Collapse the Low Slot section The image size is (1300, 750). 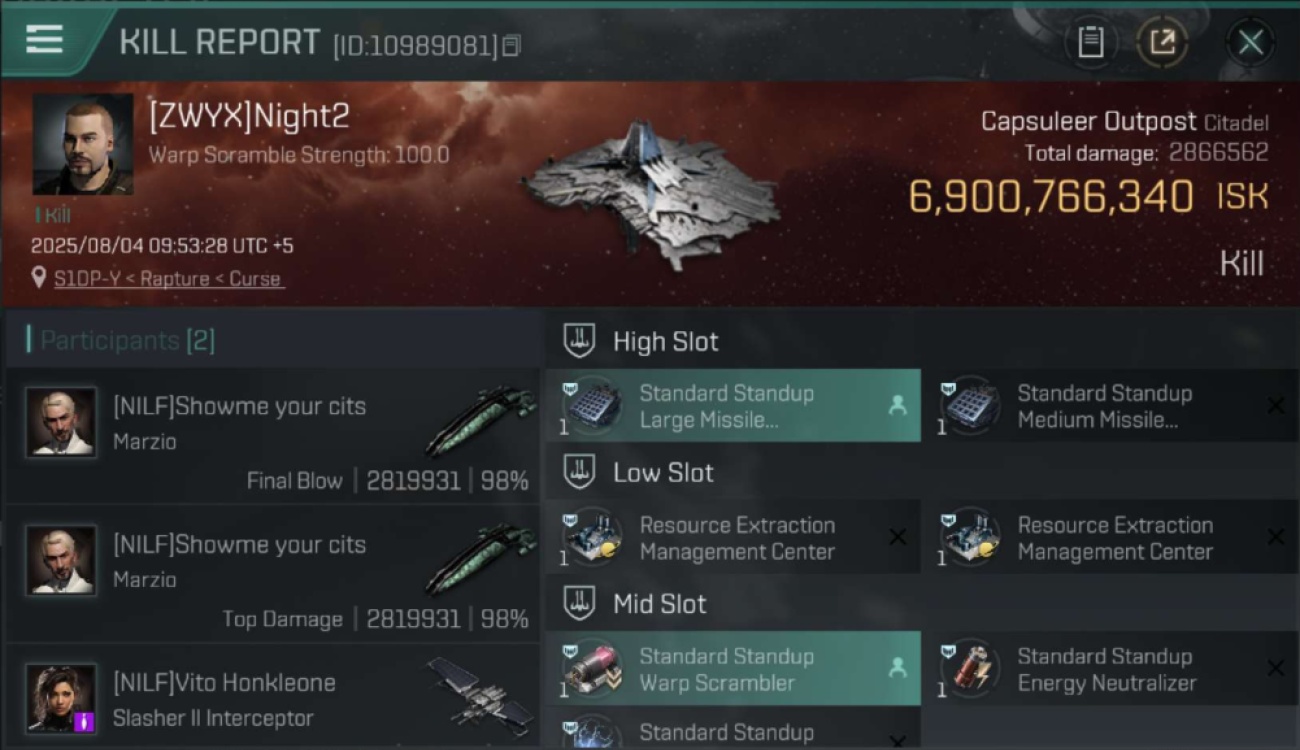click(579, 472)
